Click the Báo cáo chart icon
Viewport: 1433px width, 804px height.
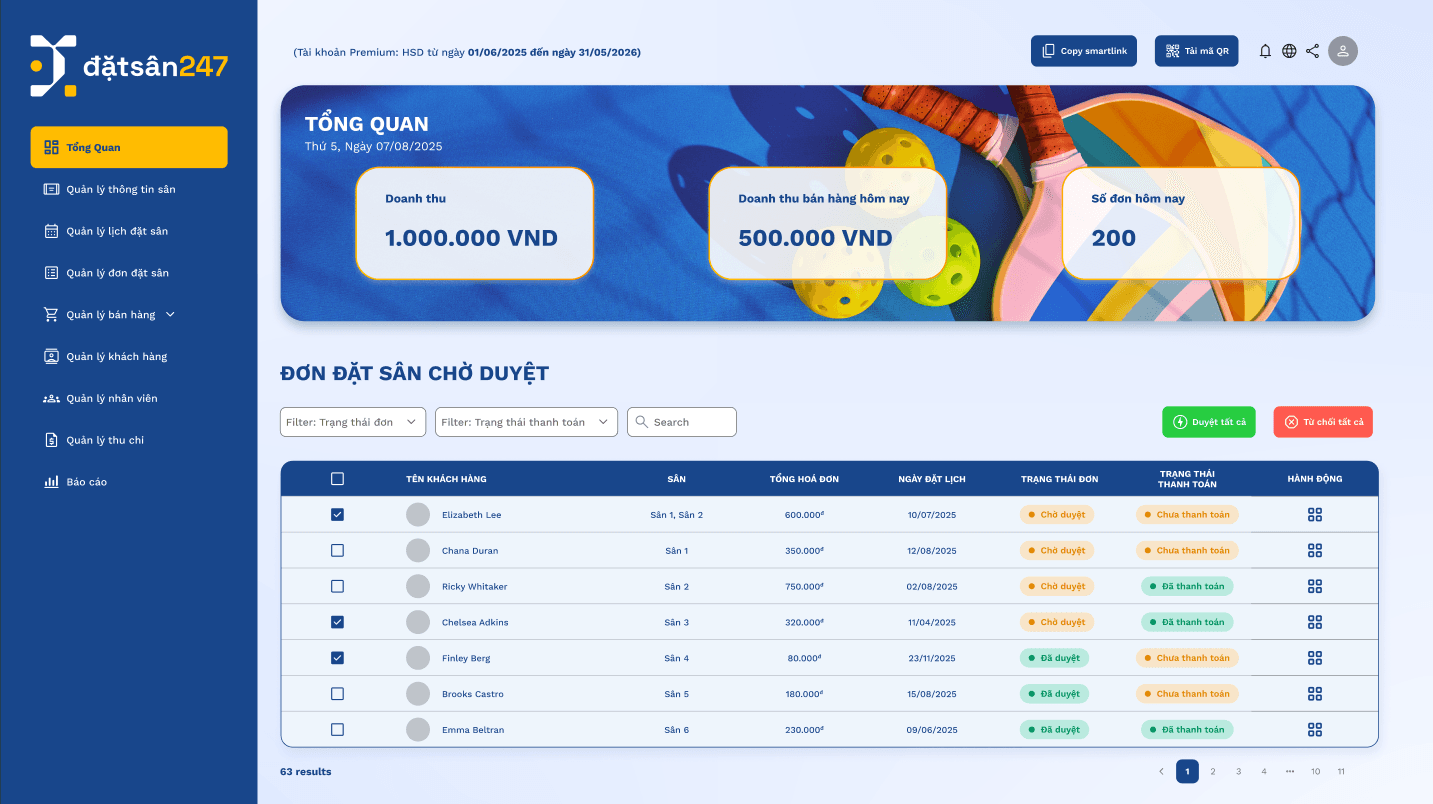pyautogui.click(x=51, y=481)
